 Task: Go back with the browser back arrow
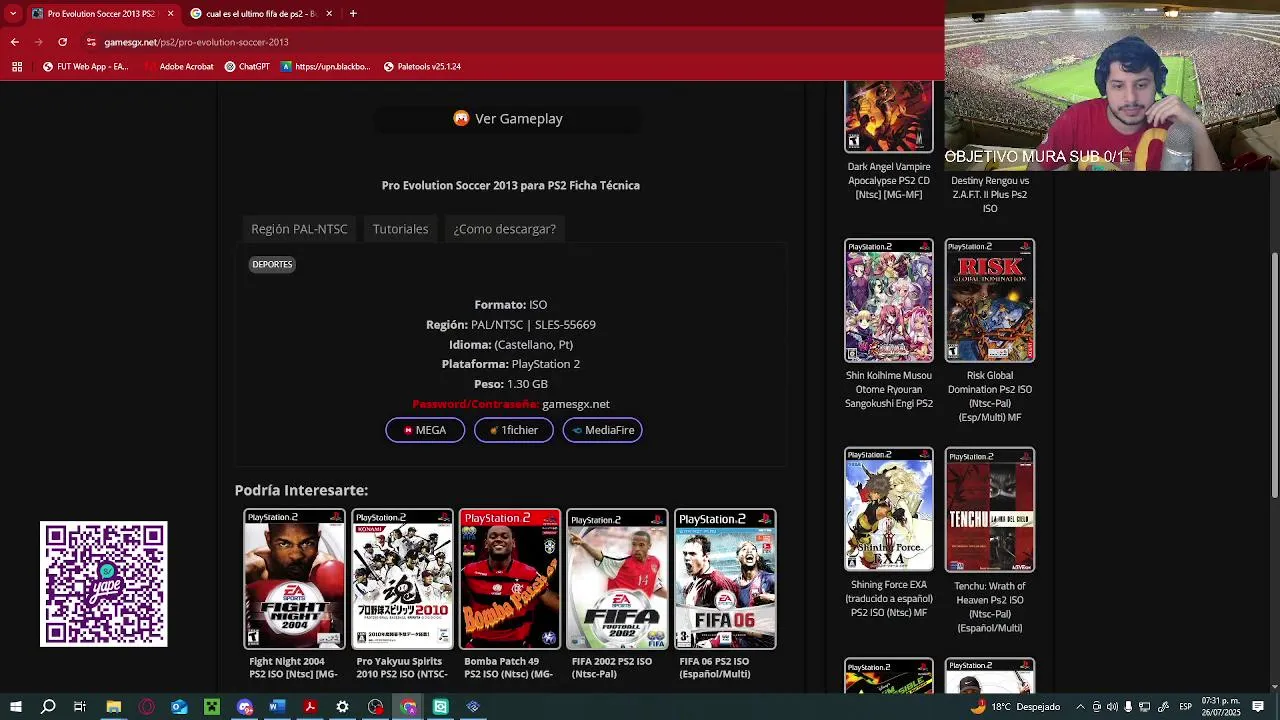[x=14, y=42]
